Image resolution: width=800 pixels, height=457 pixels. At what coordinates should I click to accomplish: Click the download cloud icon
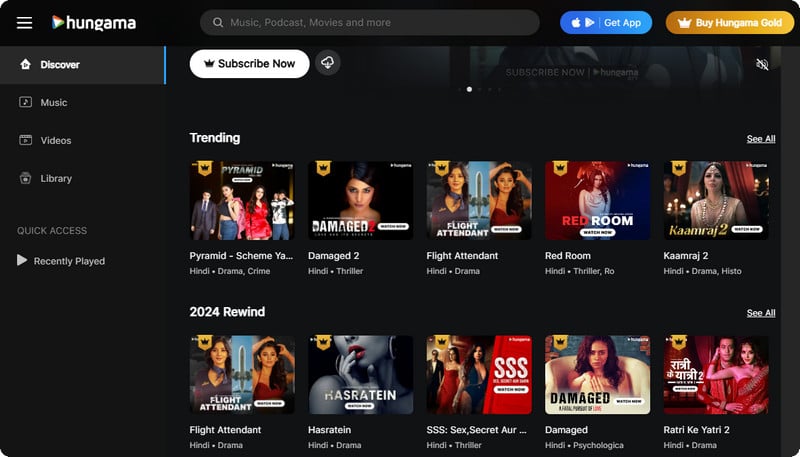click(x=328, y=63)
